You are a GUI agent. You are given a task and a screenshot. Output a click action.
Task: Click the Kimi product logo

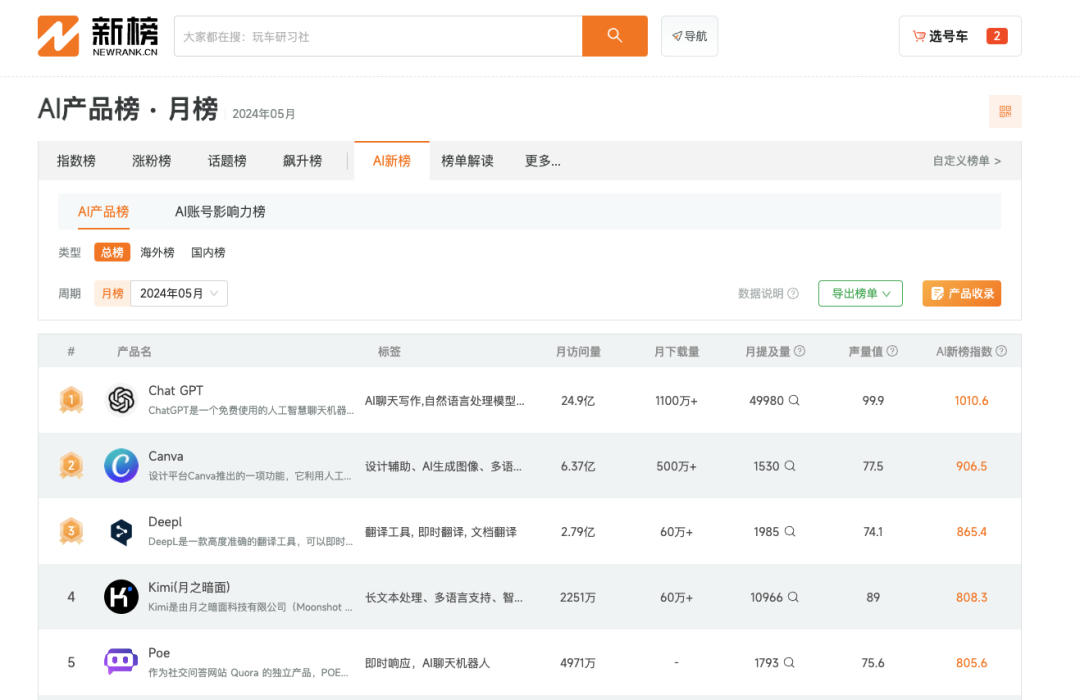121,597
